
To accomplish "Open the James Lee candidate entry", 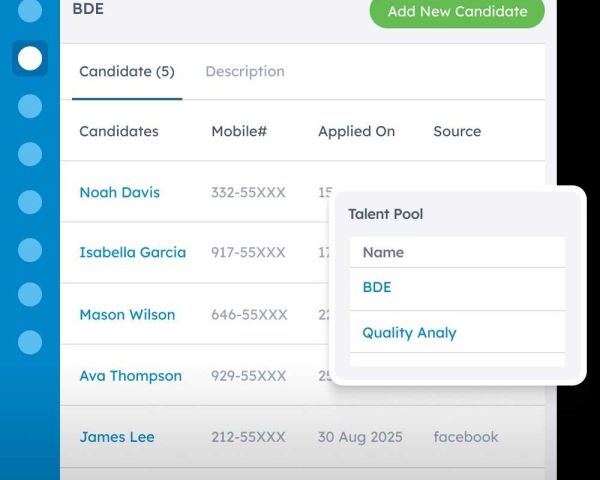I will pos(116,437).
